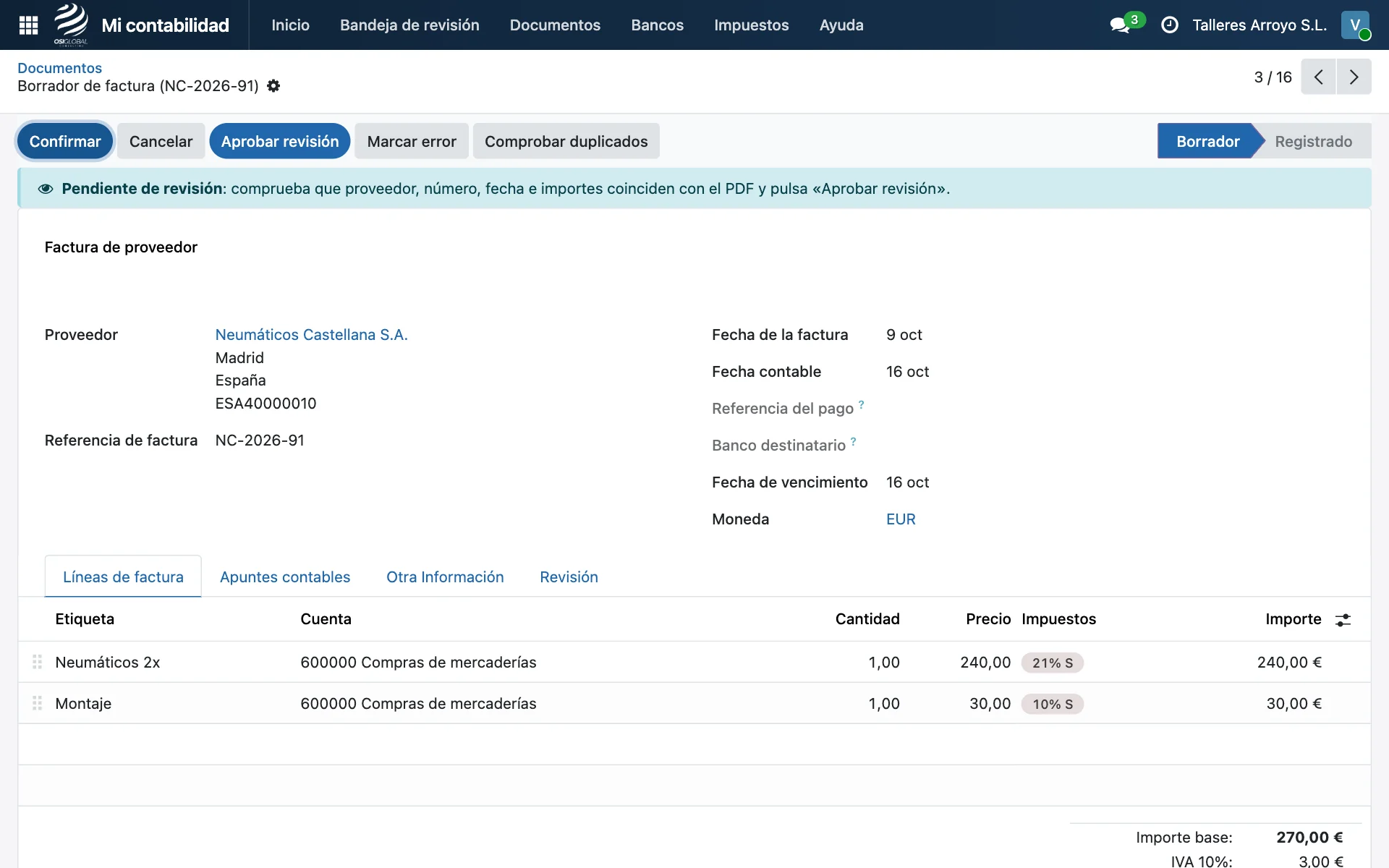
Task: Click the Referencia del pago empty field
Action: [x=1114, y=408]
